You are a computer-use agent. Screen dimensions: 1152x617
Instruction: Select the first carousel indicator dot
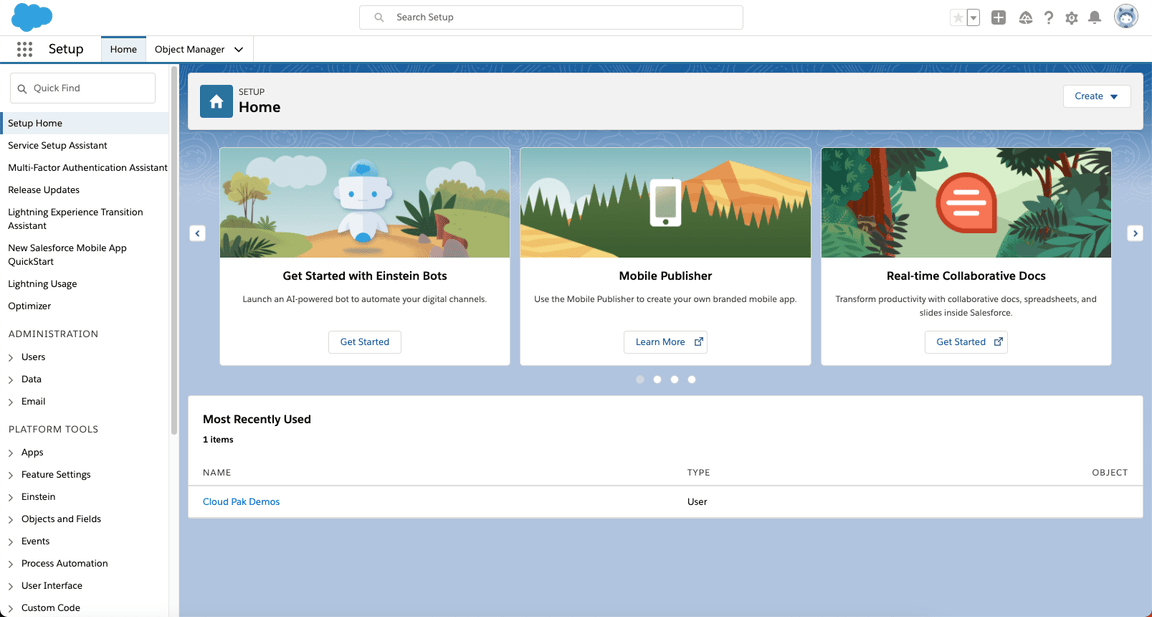point(640,380)
